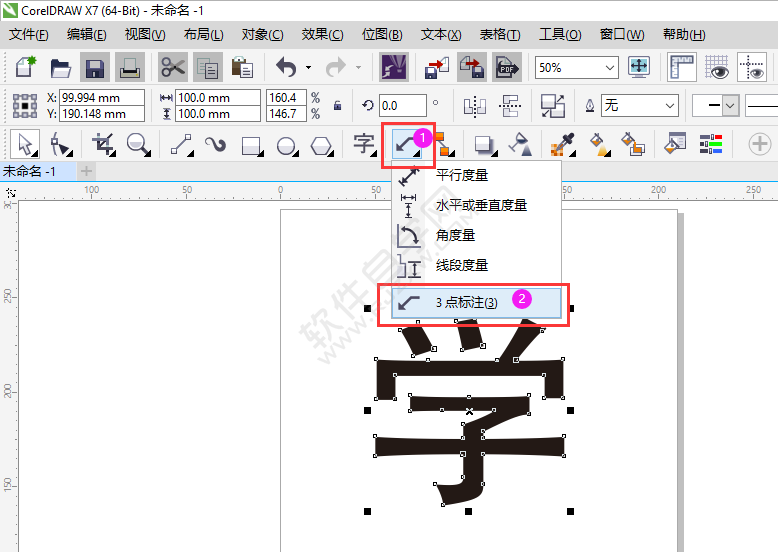This screenshot has width=778, height=552.
Task: Edit the Y position field 190.148 mm
Action: click(102, 114)
